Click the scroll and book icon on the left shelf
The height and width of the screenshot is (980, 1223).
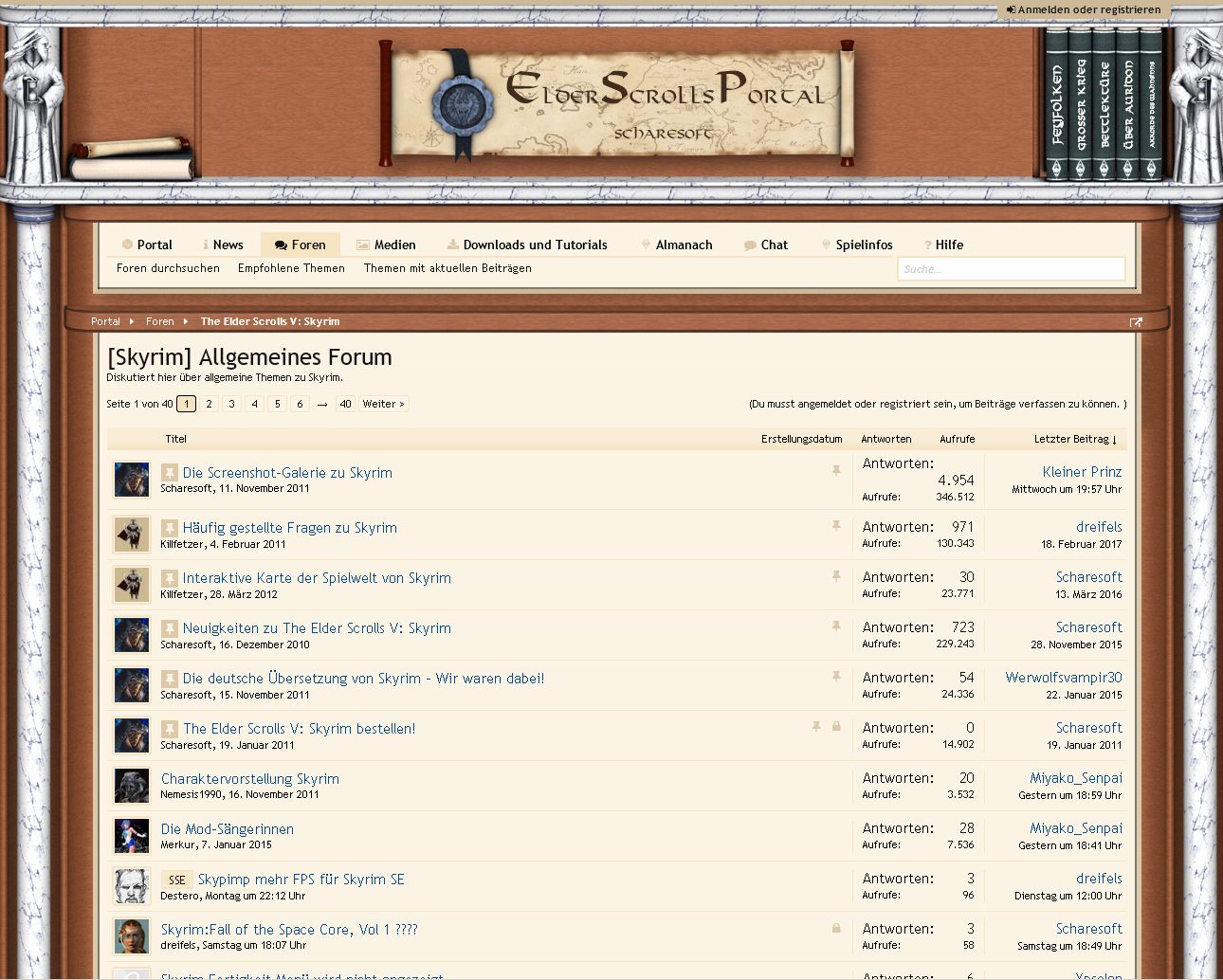click(x=133, y=159)
